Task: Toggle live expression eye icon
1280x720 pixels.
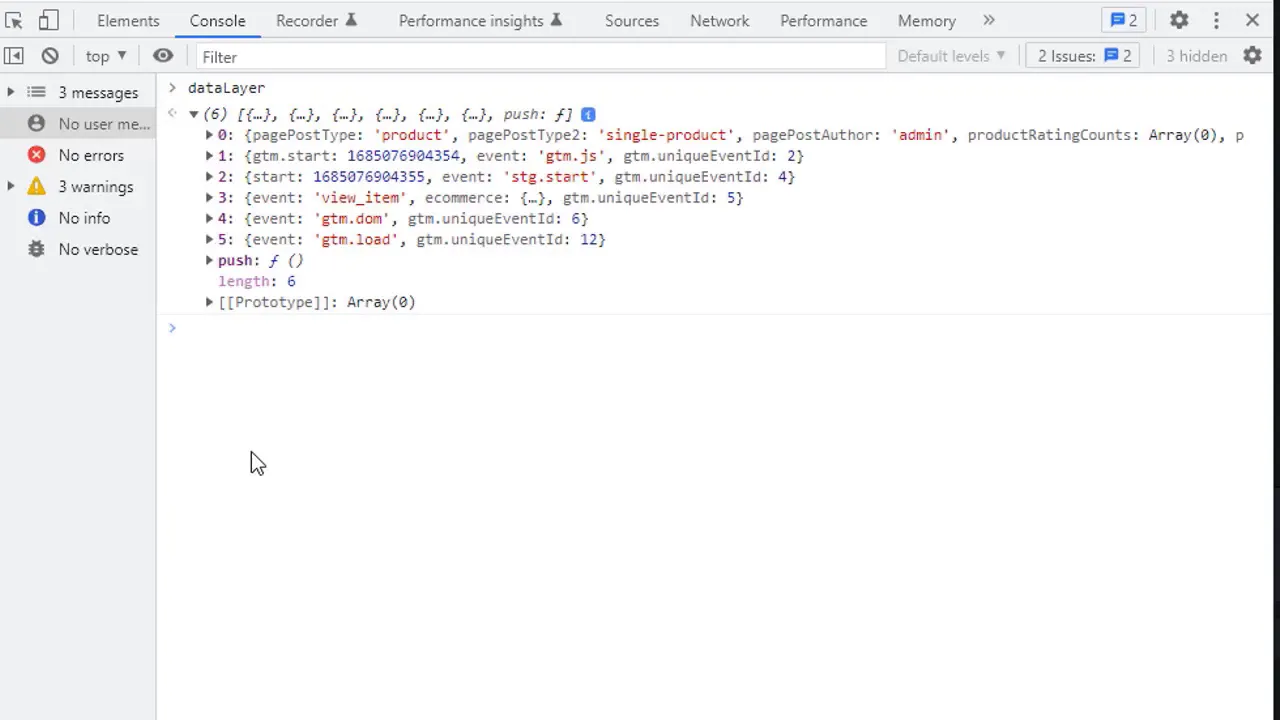Action: pyautogui.click(x=163, y=56)
